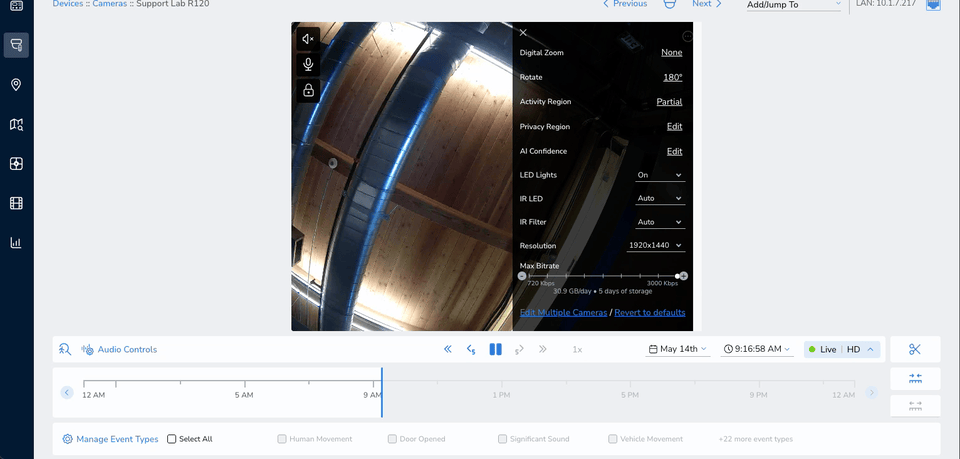Skip back five seconds
This screenshot has width=960, height=459.
[471, 349]
